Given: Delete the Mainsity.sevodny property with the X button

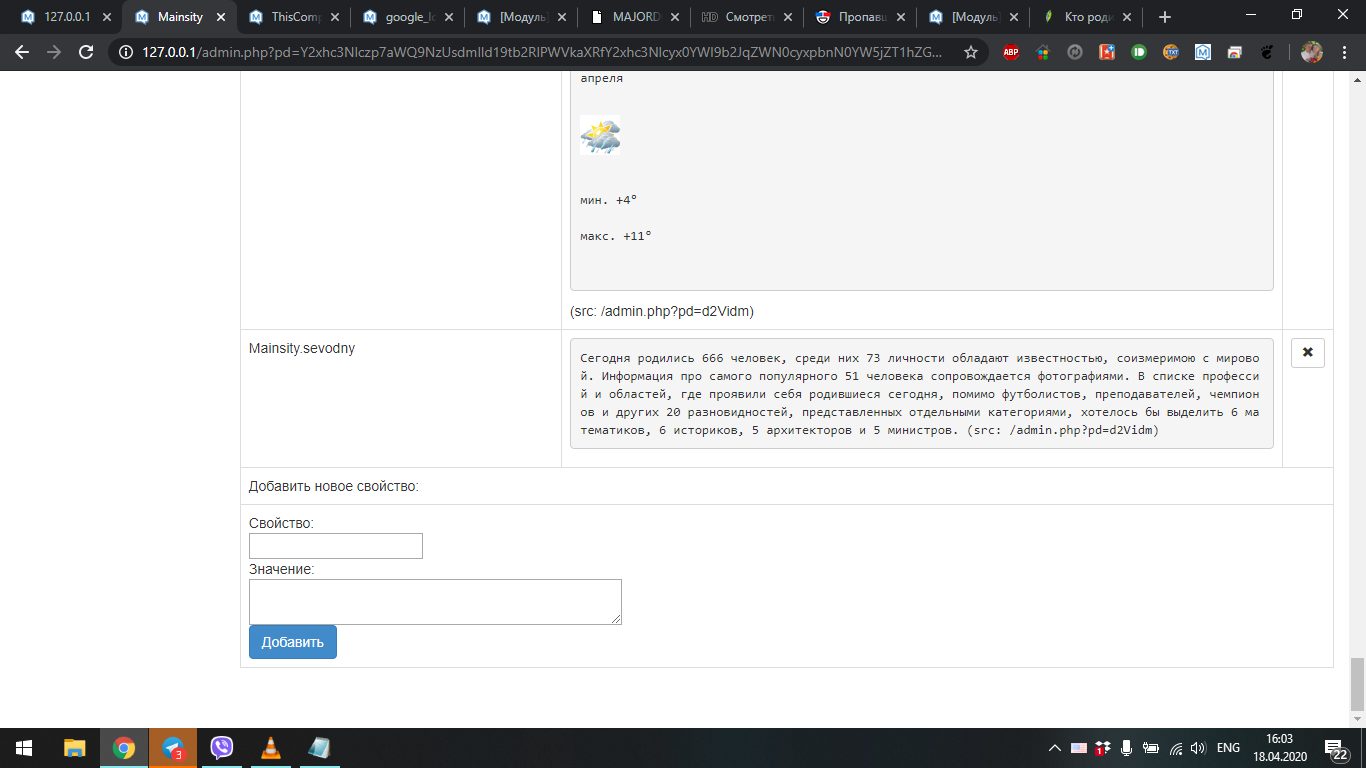Looking at the screenshot, I should (x=1307, y=353).
